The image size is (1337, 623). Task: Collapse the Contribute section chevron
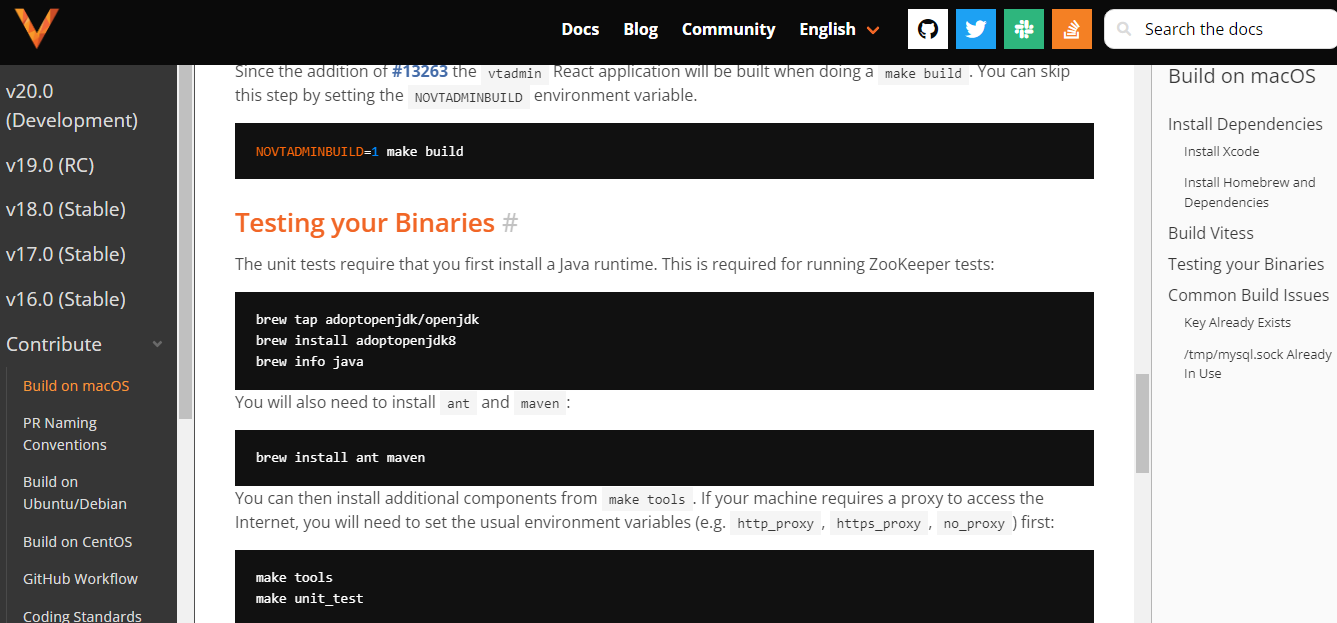pos(157,344)
